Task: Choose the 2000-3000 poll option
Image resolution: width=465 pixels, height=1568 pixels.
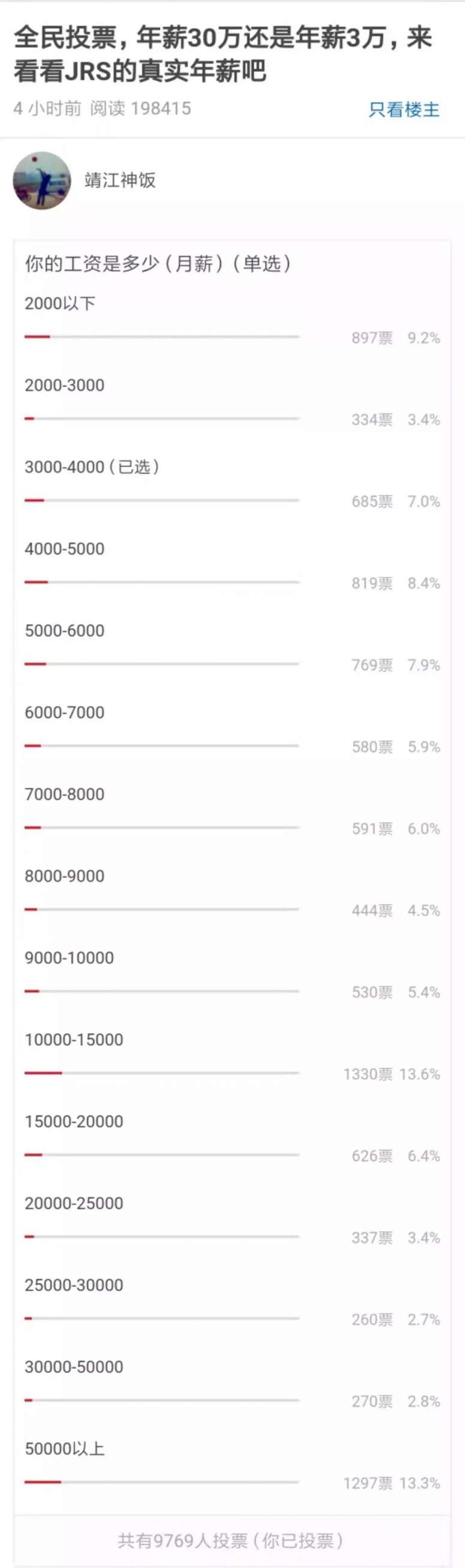Action: 65,385
